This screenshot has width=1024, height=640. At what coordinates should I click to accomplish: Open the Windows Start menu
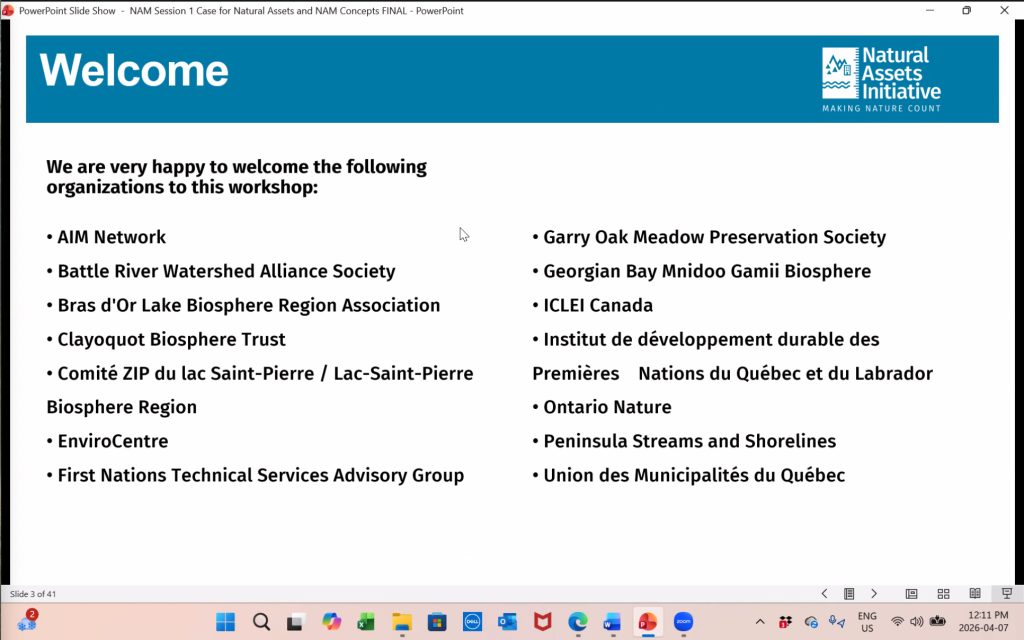(226, 622)
